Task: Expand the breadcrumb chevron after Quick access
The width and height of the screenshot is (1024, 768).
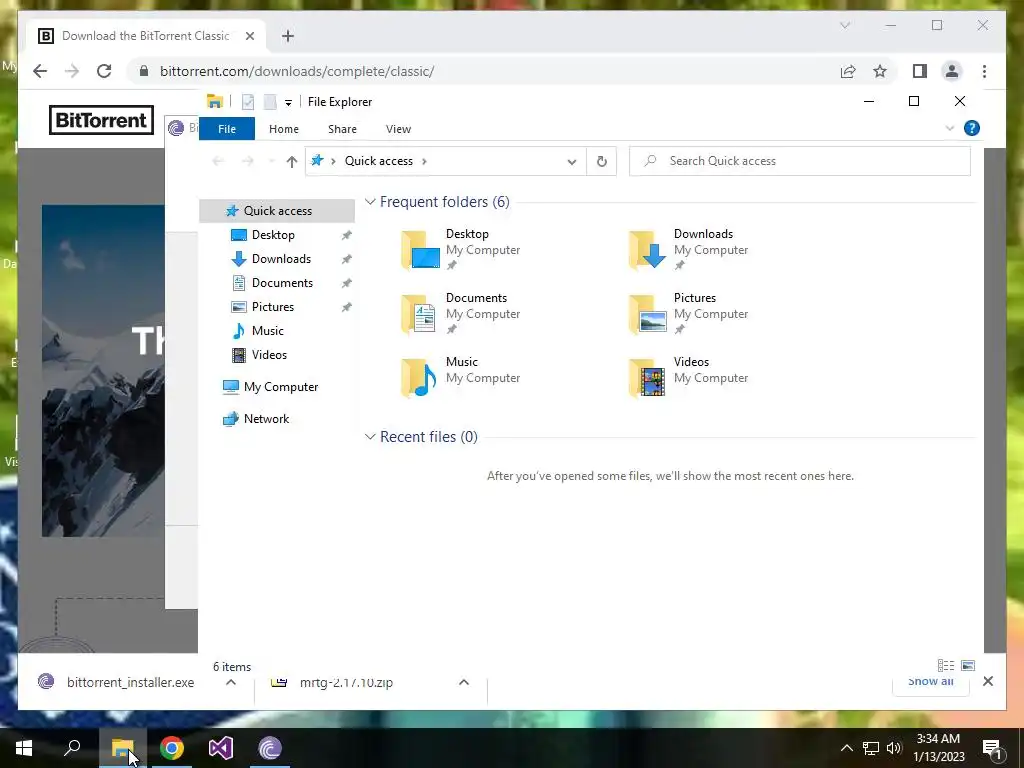Action: [x=424, y=161]
